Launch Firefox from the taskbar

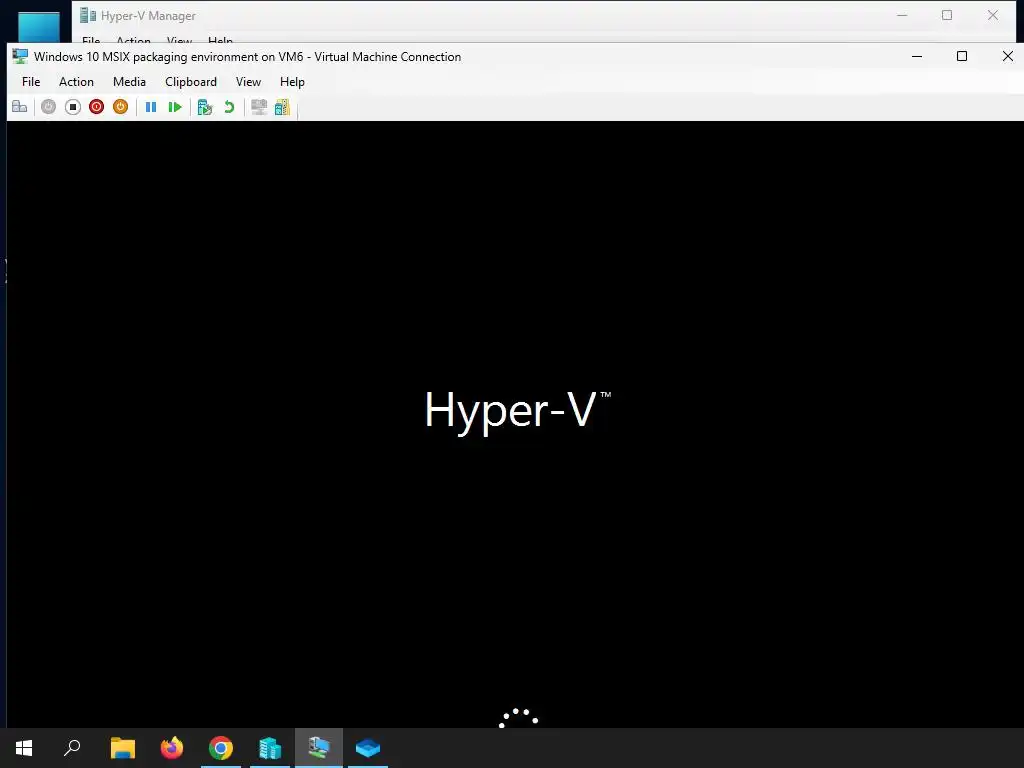[172, 748]
